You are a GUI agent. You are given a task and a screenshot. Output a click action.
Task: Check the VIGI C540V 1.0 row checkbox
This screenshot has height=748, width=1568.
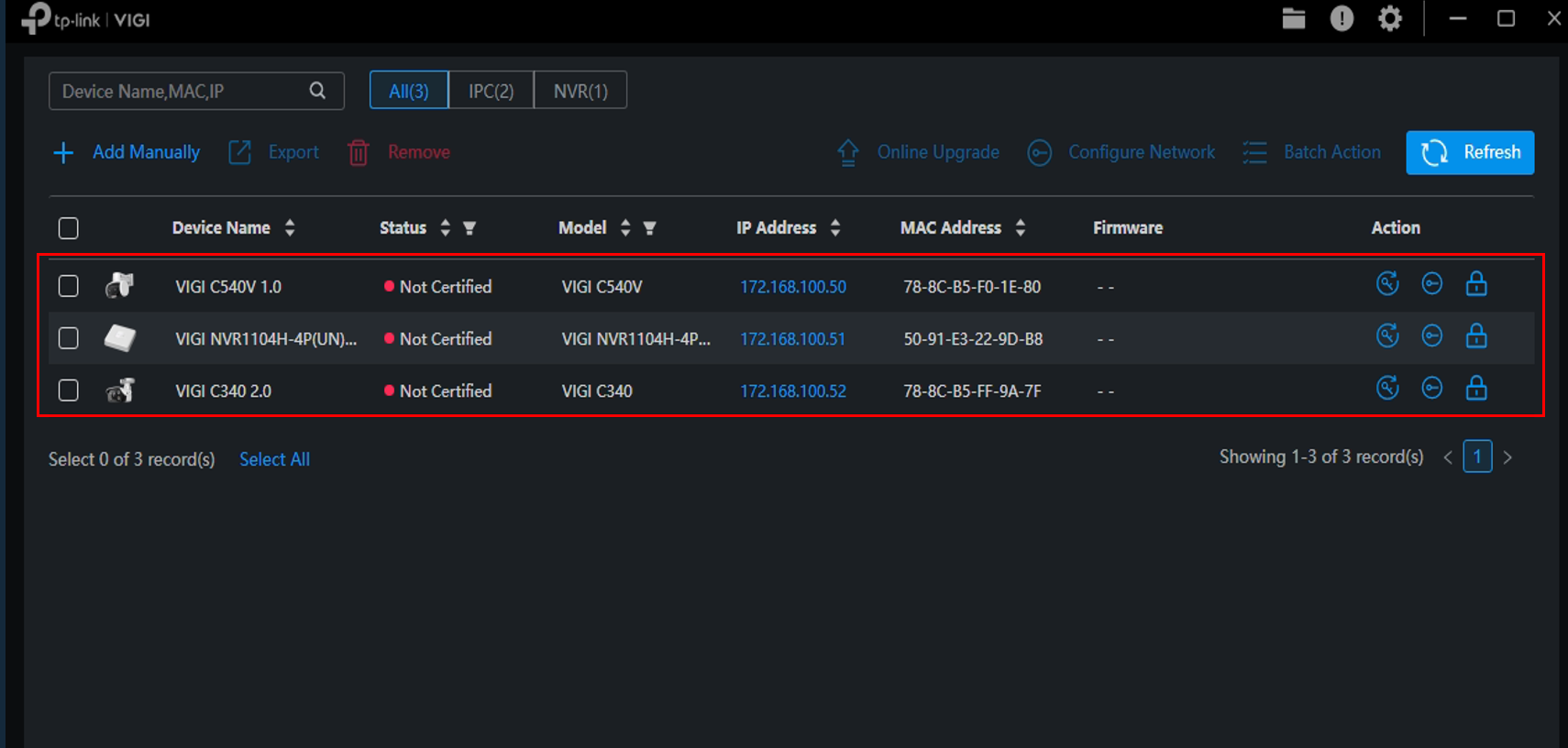tap(69, 286)
